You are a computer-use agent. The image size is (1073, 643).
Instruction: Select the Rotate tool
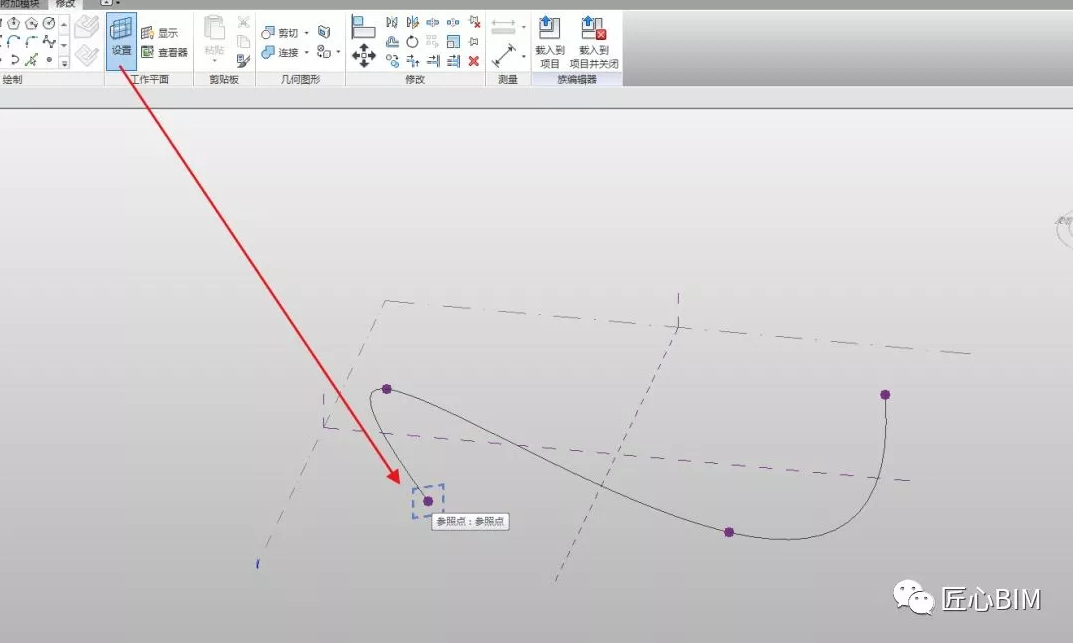pyautogui.click(x=412, y=42)
